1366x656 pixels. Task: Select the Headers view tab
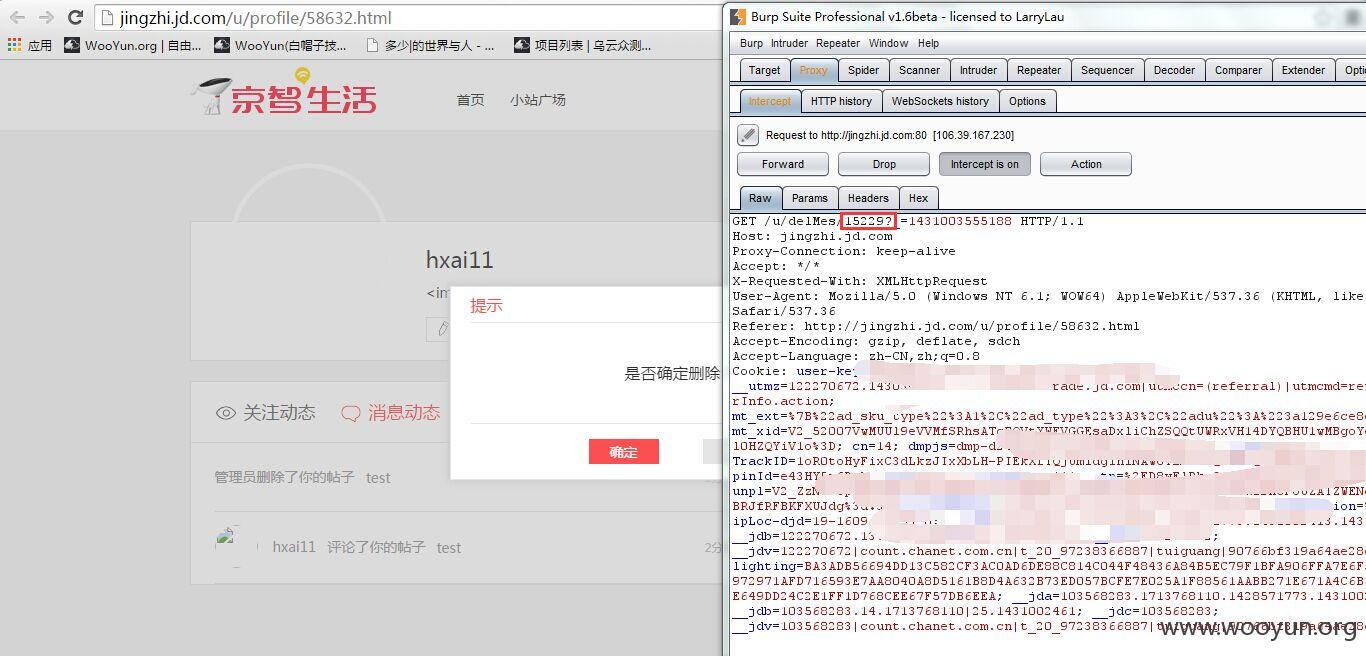click(868, 198)
